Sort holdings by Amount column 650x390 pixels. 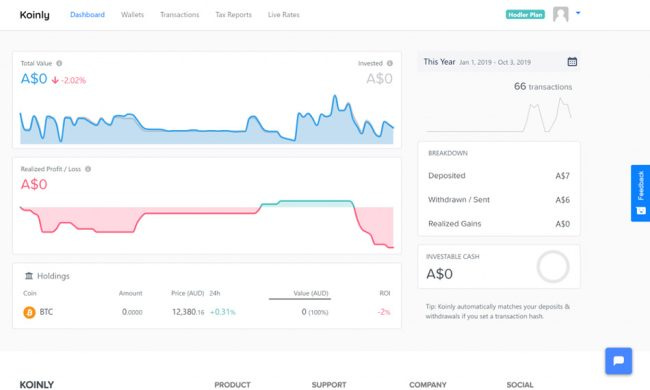tap(131, 293)
